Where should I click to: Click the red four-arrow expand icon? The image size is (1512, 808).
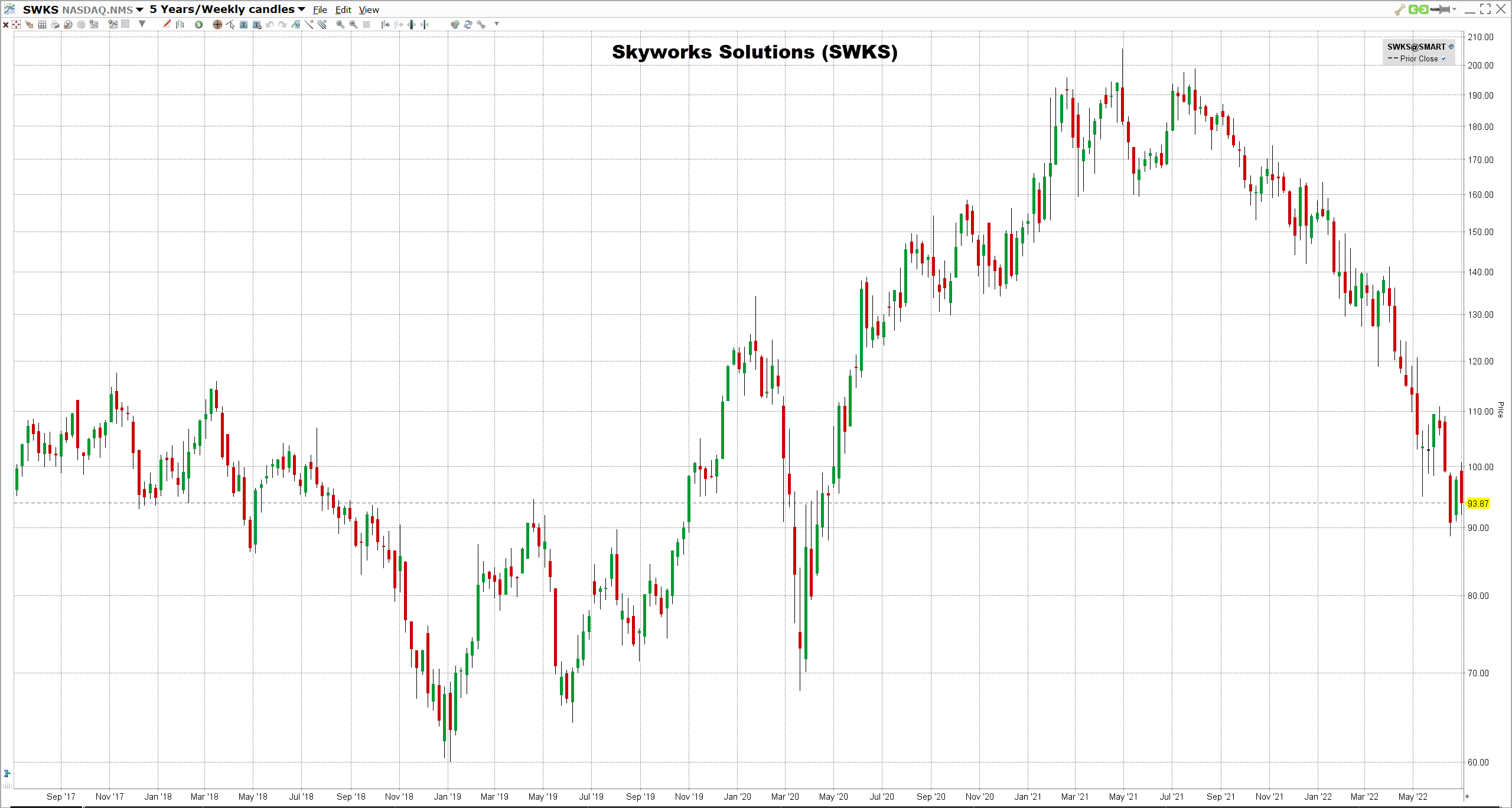point(16,24)
